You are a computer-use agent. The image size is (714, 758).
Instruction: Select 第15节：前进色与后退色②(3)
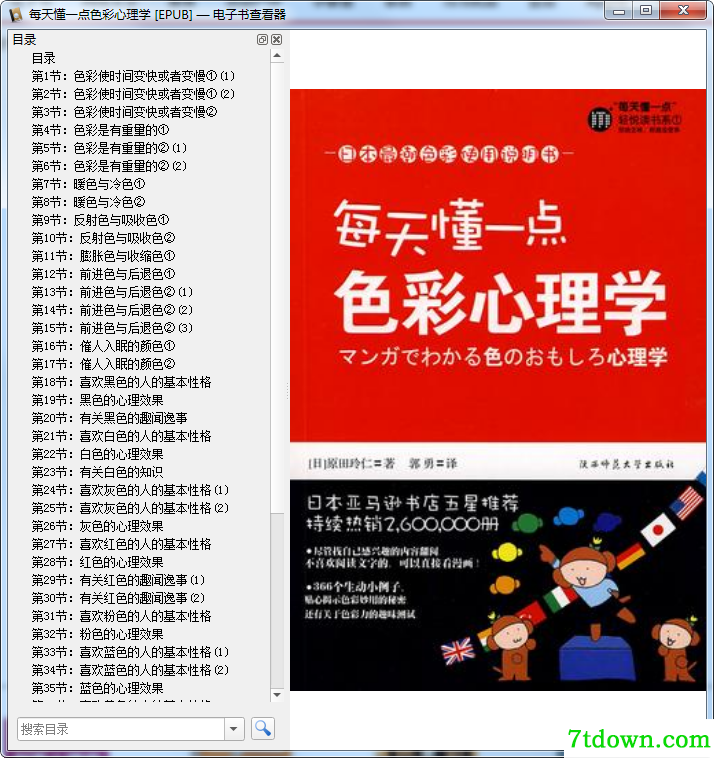pyautogui.click(x=112, y=328)
